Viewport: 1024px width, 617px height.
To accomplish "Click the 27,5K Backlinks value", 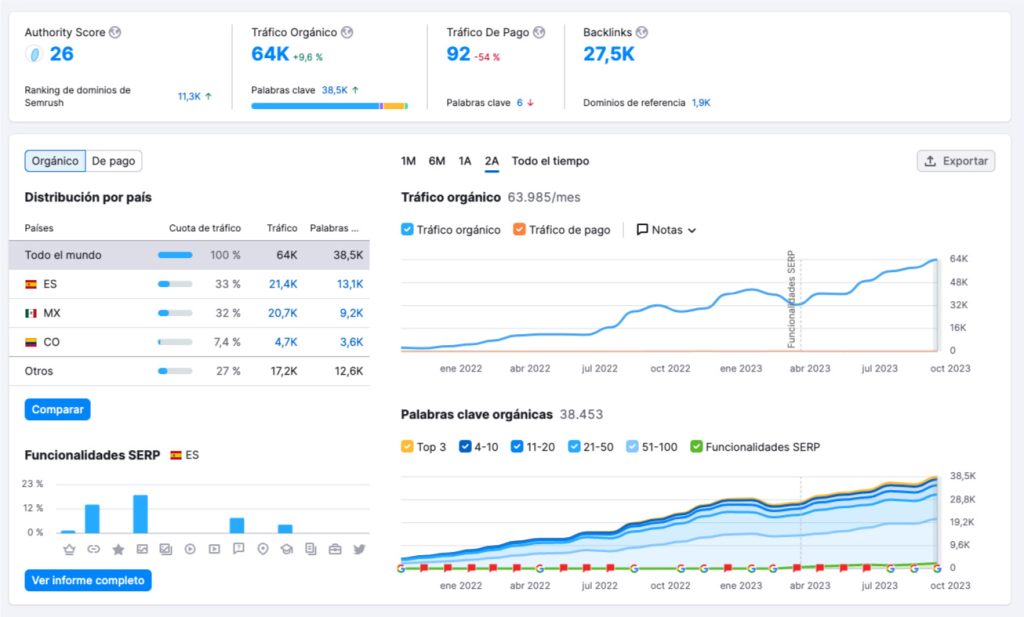I will (609, 54).
